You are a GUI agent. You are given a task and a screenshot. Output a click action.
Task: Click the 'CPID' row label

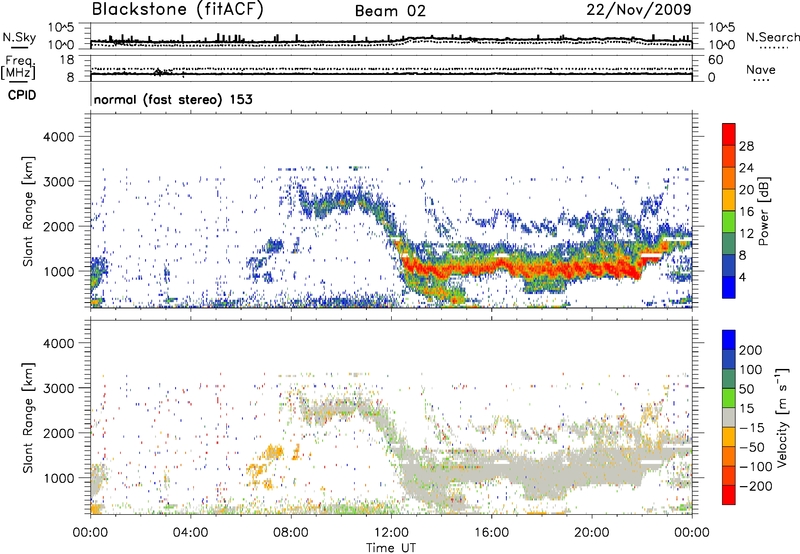[22, 95]
